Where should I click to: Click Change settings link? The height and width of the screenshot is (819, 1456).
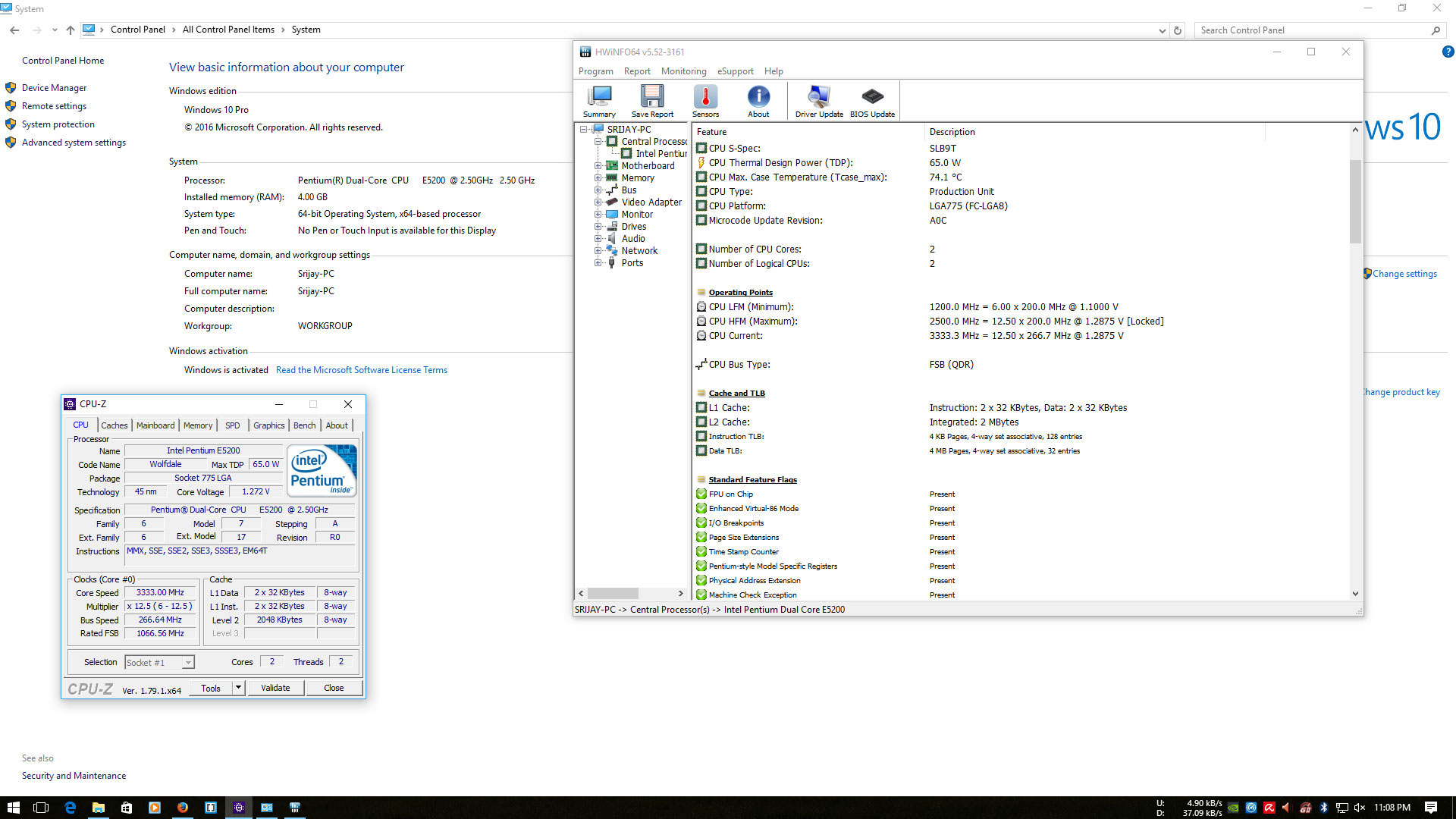(1404, 274)
